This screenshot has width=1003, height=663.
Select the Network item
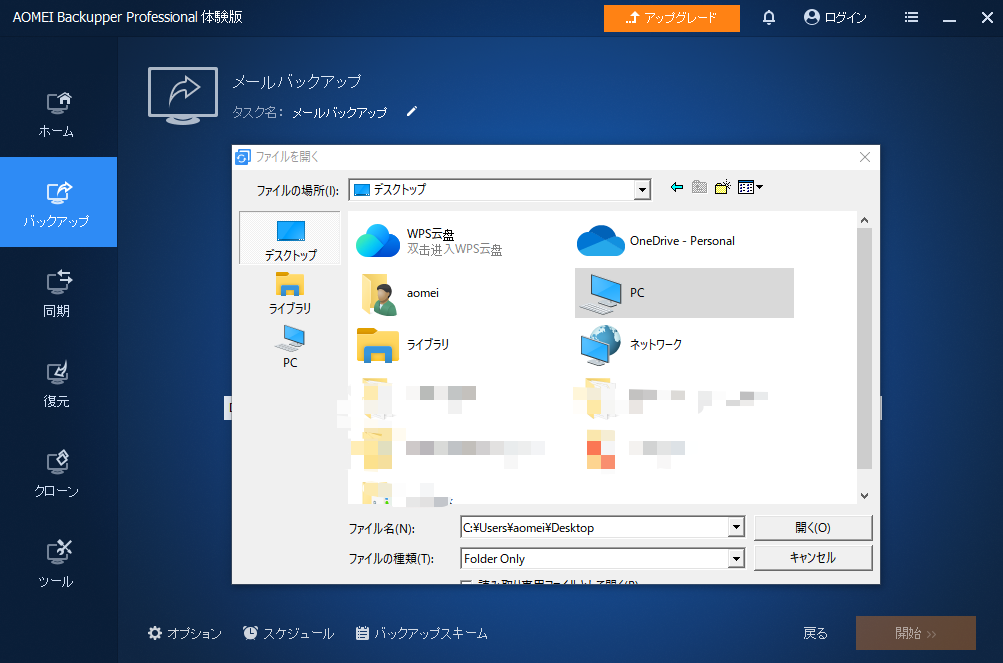631,345
